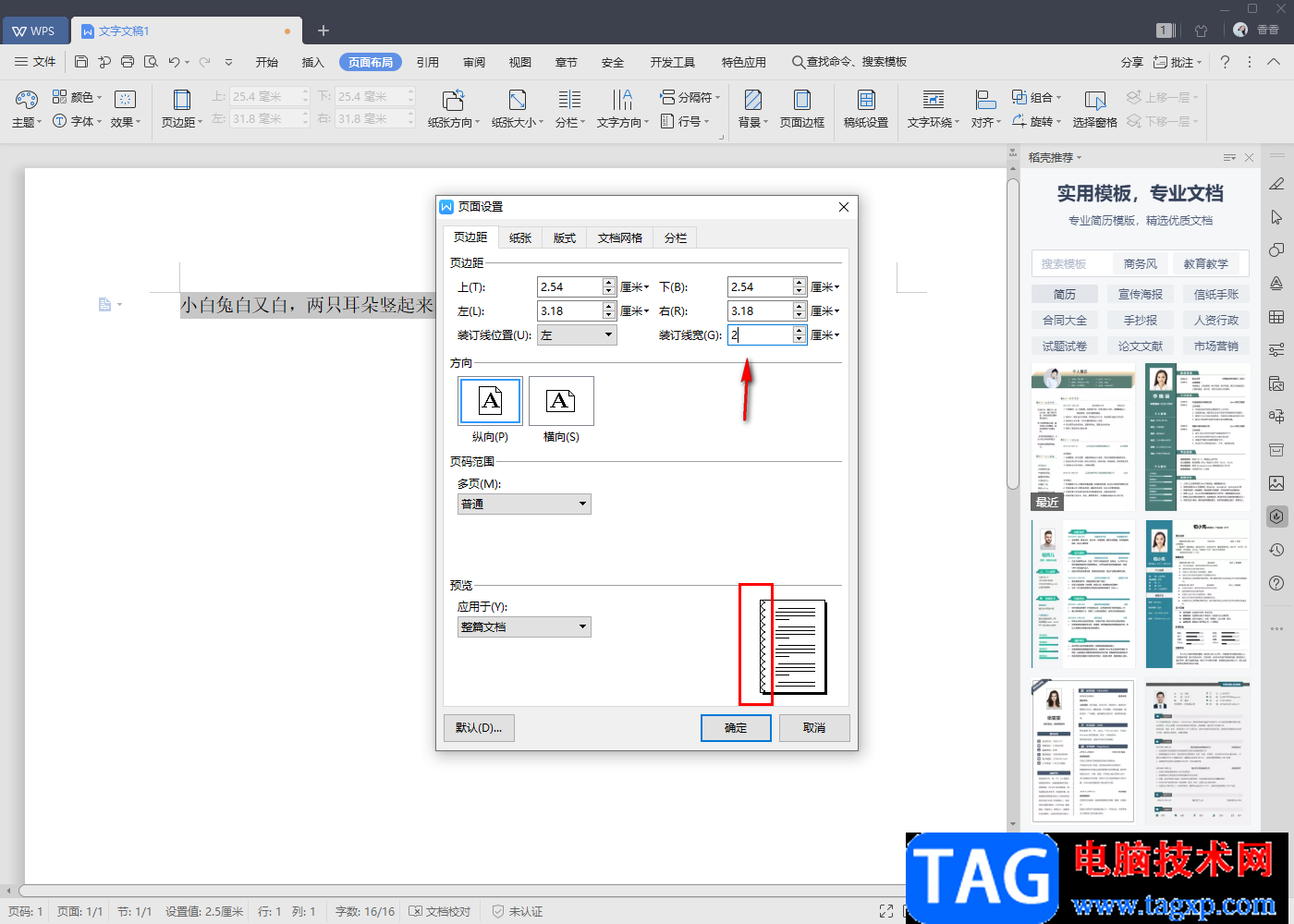Click the Save icon in quick toolbar

coord(81,62)
